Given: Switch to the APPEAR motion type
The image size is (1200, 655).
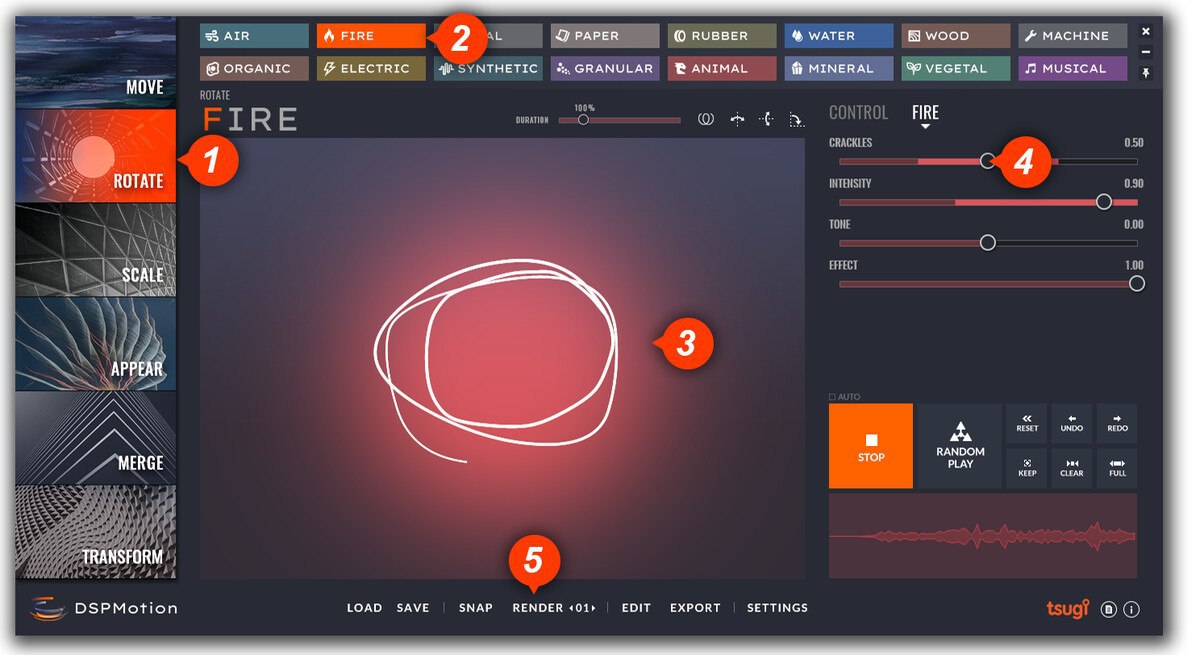Looking at the screenshot, I should [x=96, y=344].
